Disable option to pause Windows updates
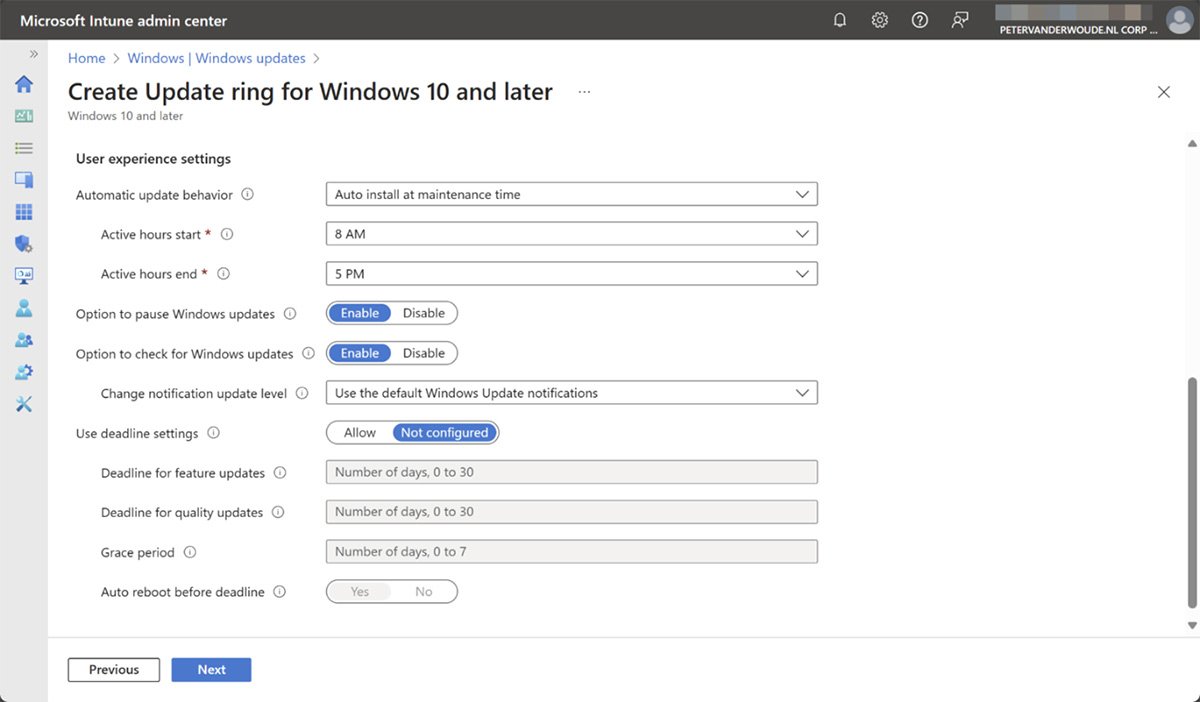Image resolution: width=1200 pixels, height=702 pixels. [x=424, y=313]
